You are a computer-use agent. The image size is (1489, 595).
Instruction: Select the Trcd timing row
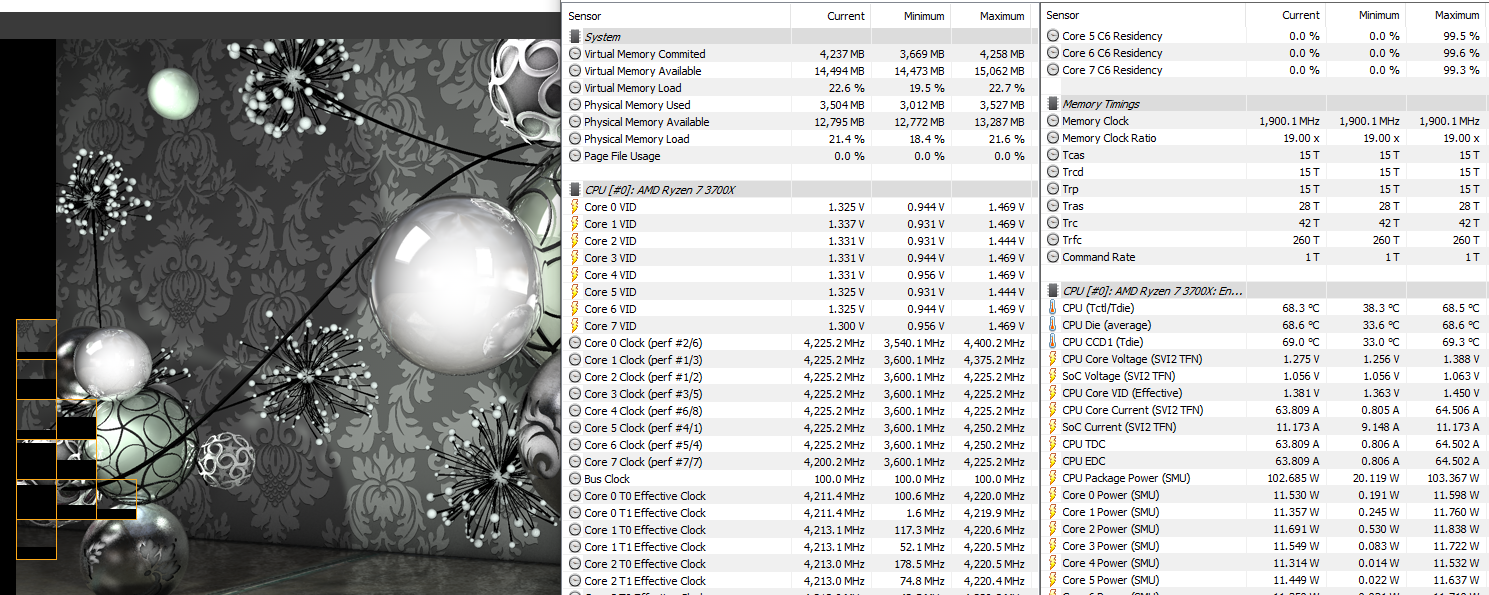(x=1265, y=172)
